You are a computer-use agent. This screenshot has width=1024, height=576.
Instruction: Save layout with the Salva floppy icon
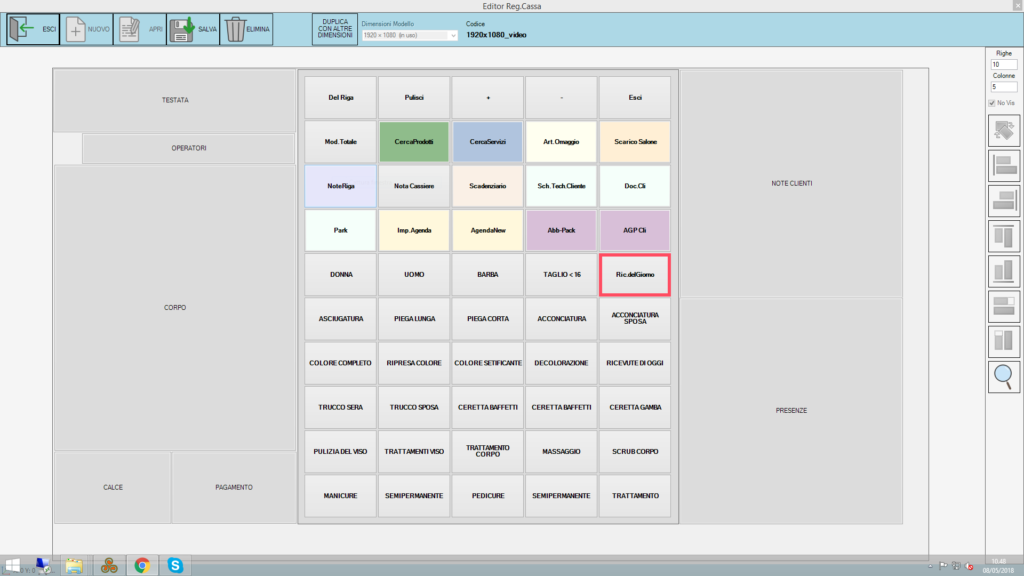coord(192,29)
